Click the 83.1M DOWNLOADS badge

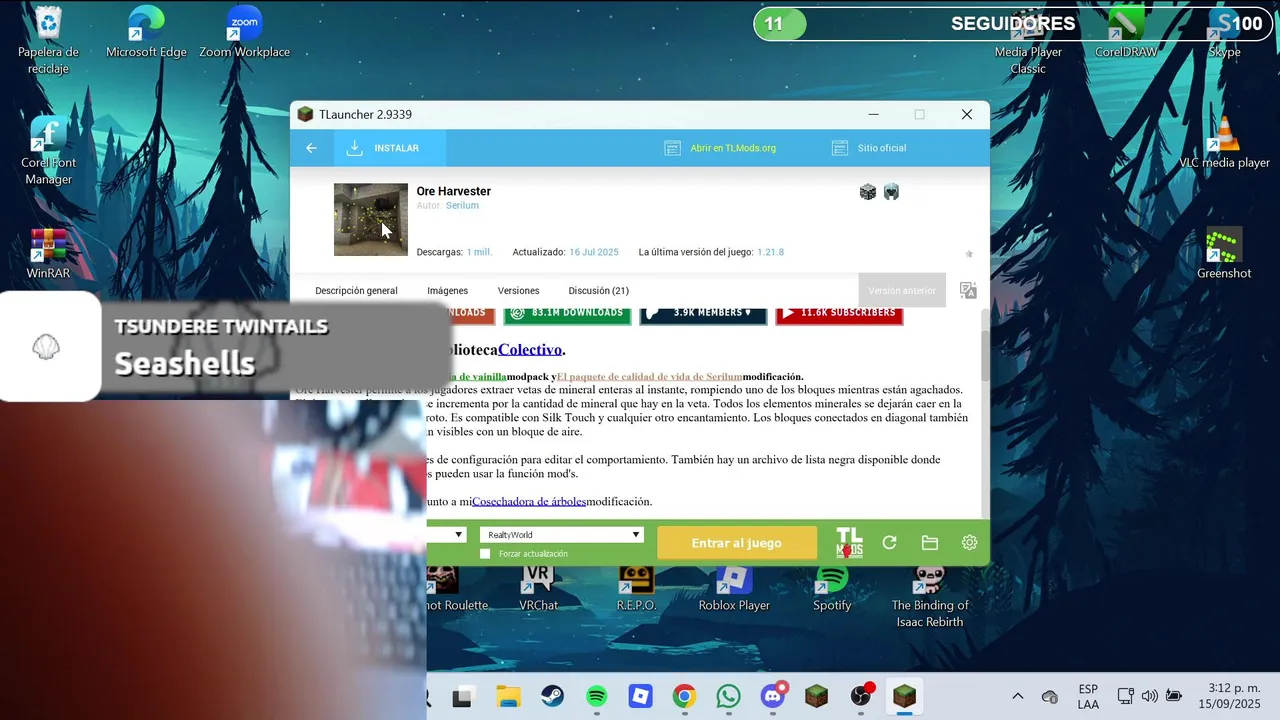click(x=567, y=314)
